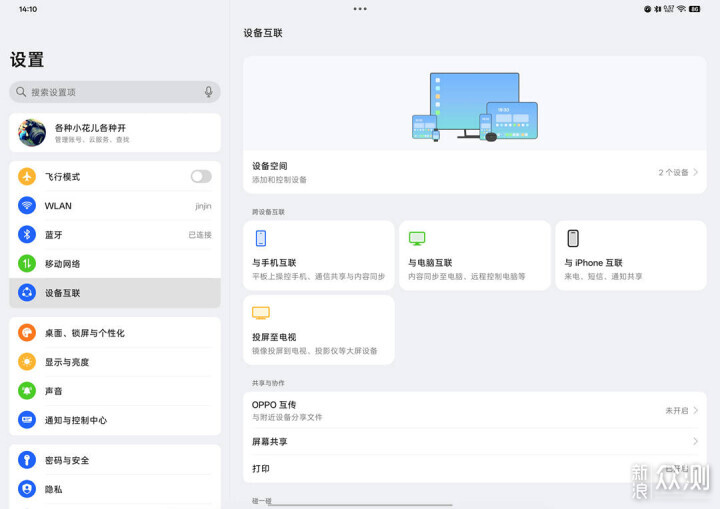This screenshot has width=720, height=509.
Task: Open the 打印 row
Action: (x=475, y=469)
